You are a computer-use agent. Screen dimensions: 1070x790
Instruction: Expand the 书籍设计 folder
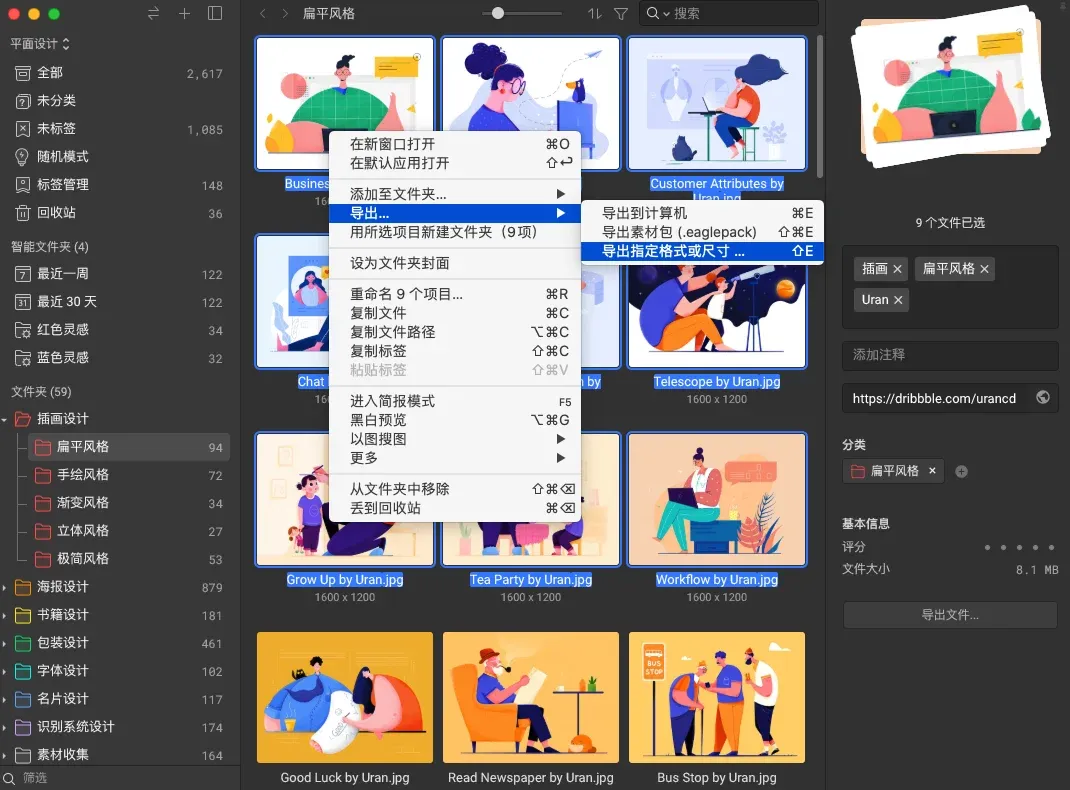[5, 615]
